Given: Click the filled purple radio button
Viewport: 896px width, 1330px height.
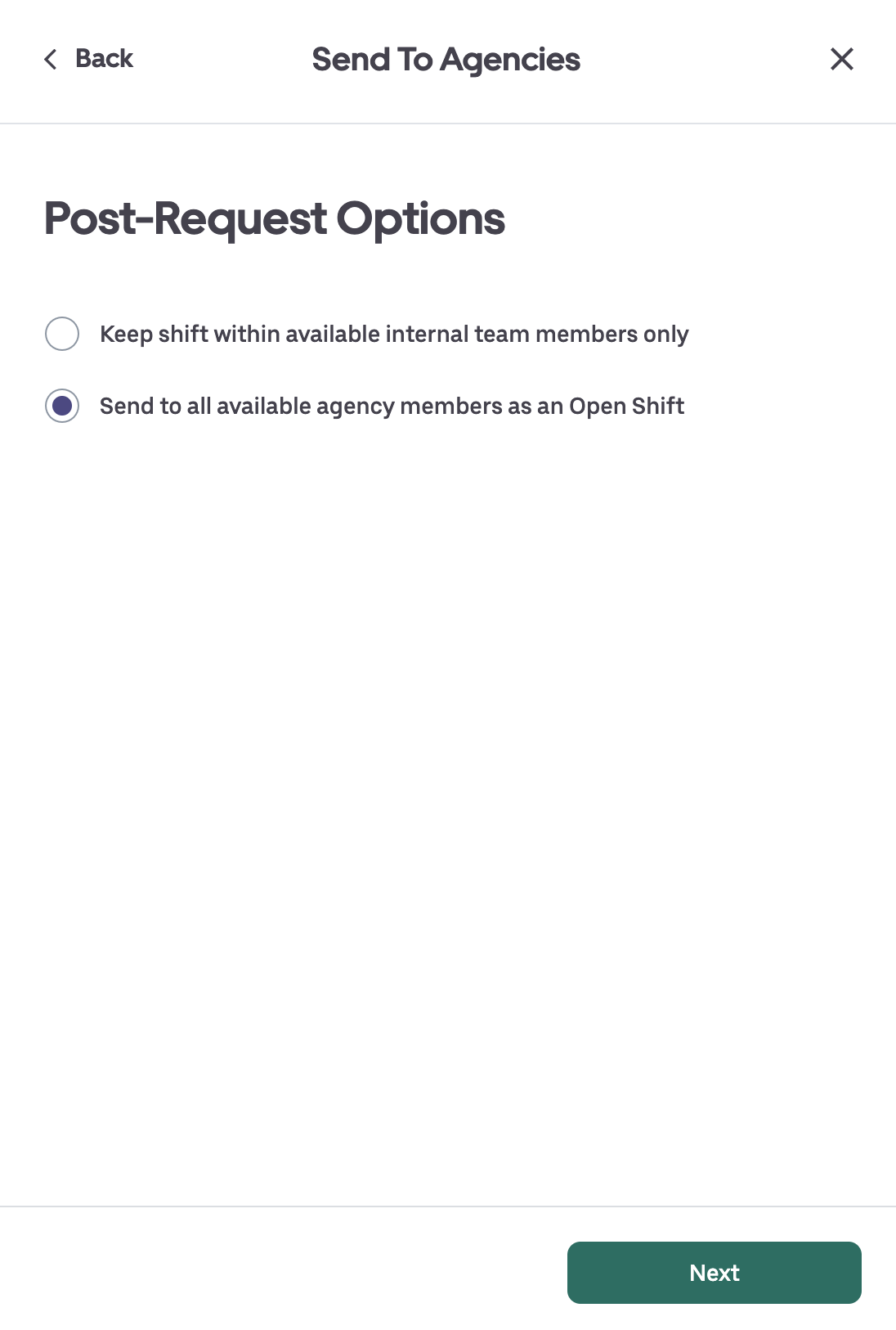Looking at the screenshot, I should tap(62, 406).
